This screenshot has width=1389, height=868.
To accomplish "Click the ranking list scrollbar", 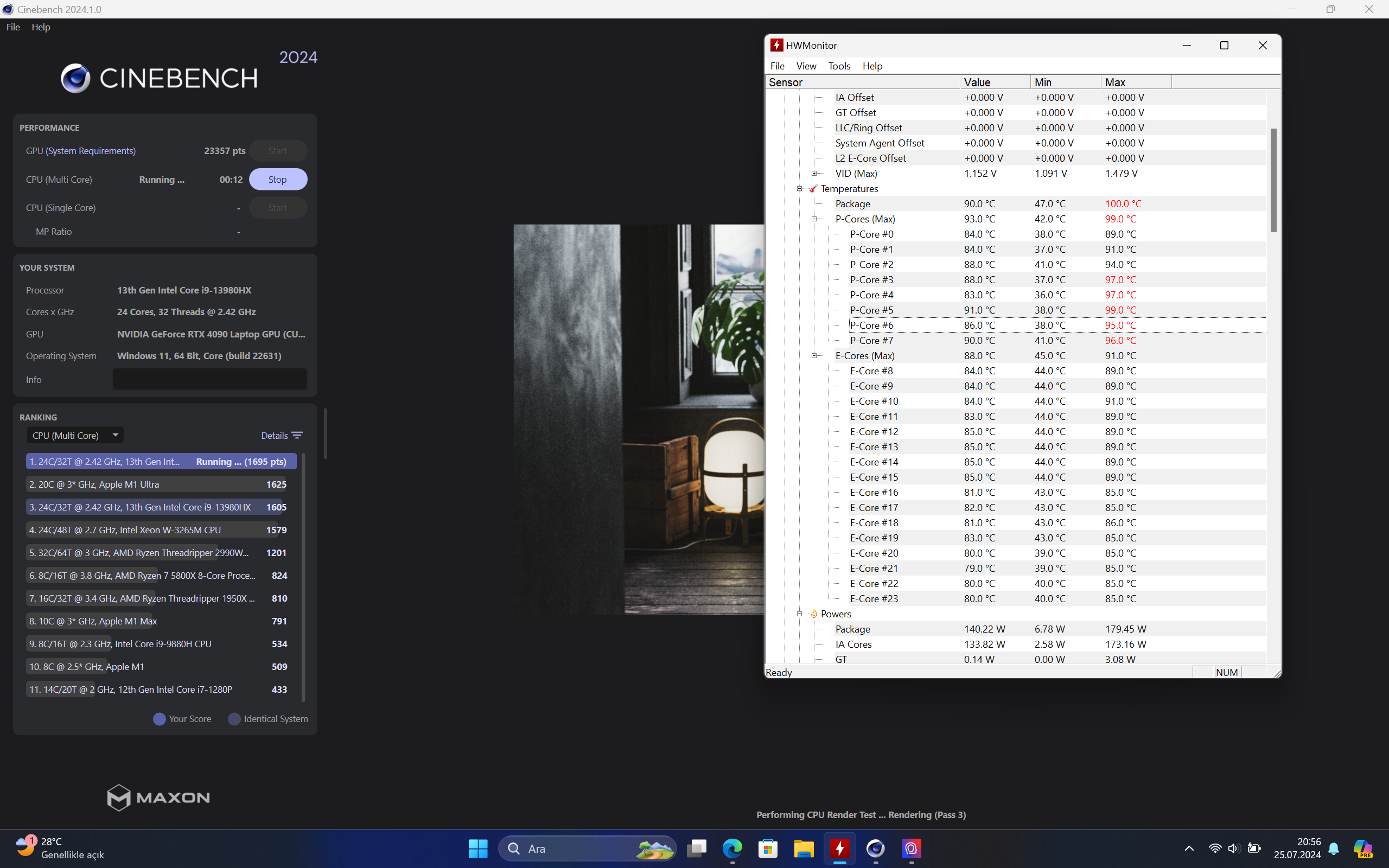I will (x=303, y=577).
